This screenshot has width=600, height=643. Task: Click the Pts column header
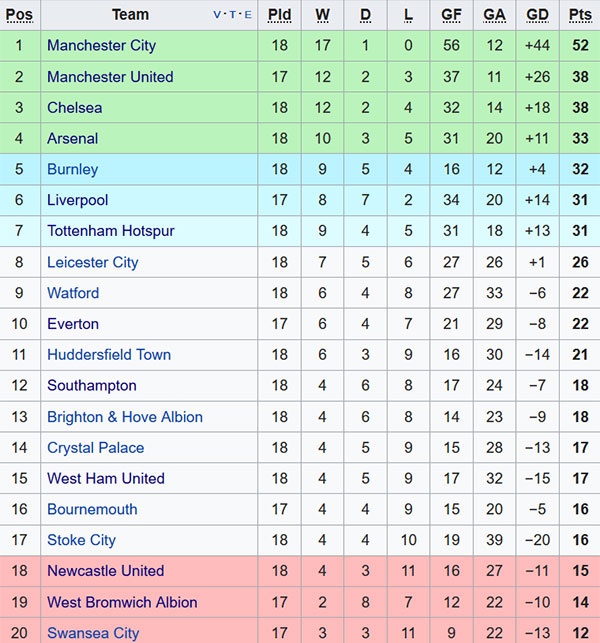[580, 15]
